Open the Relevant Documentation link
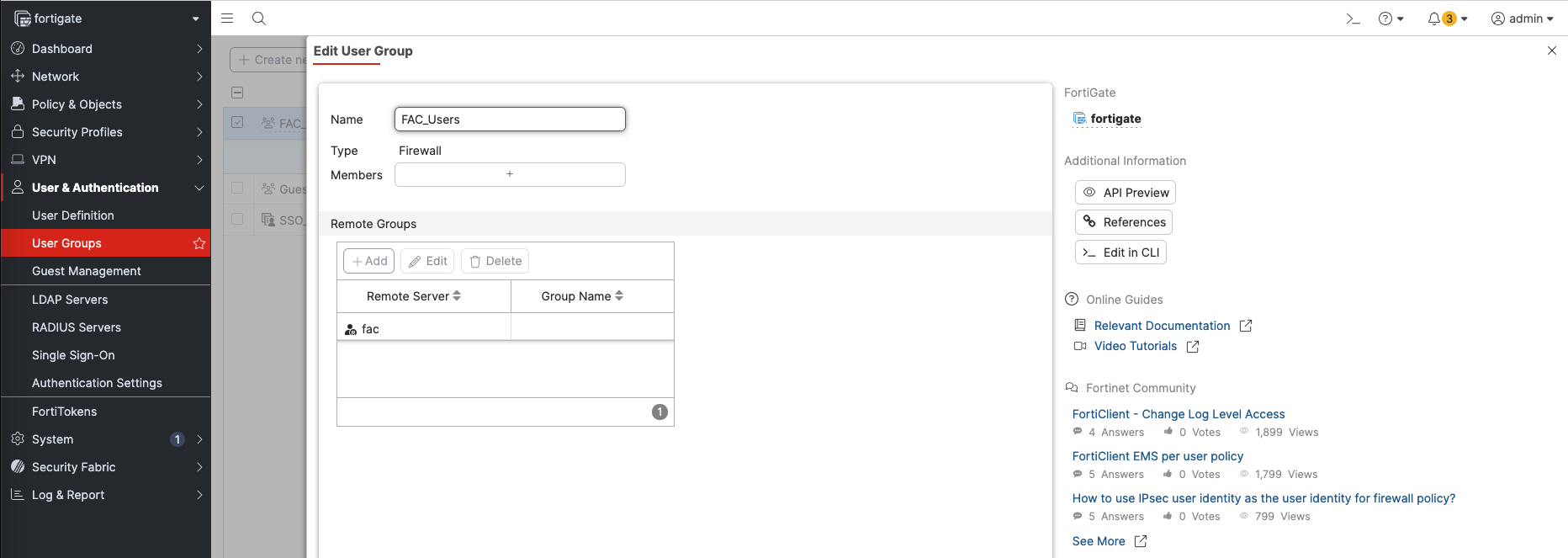Screen dimensions: 1568x558 (1162, 326)
